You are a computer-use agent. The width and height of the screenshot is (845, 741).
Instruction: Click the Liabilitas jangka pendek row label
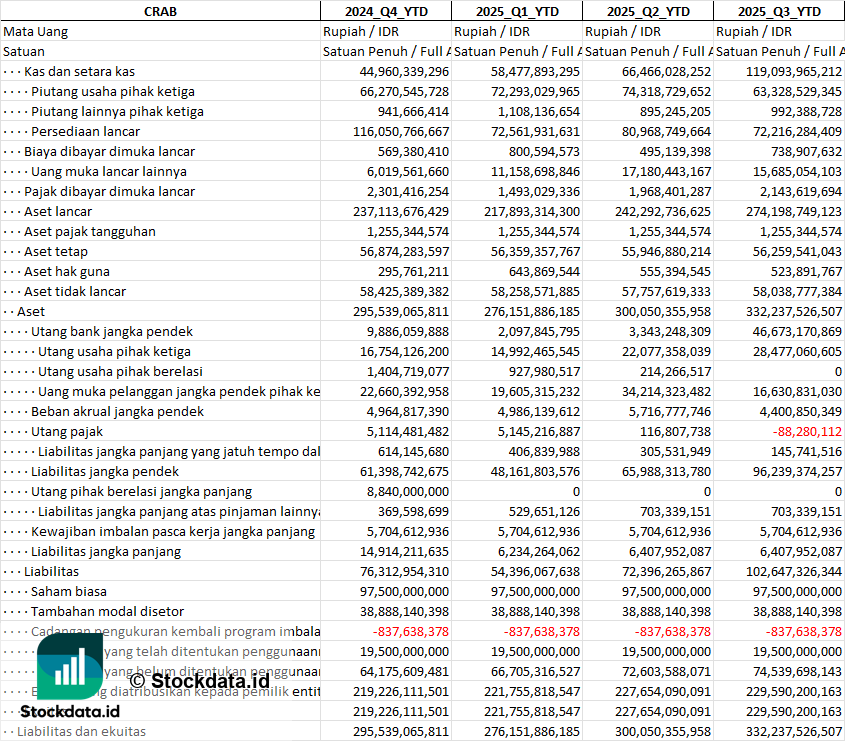click(x=105, y=471)
